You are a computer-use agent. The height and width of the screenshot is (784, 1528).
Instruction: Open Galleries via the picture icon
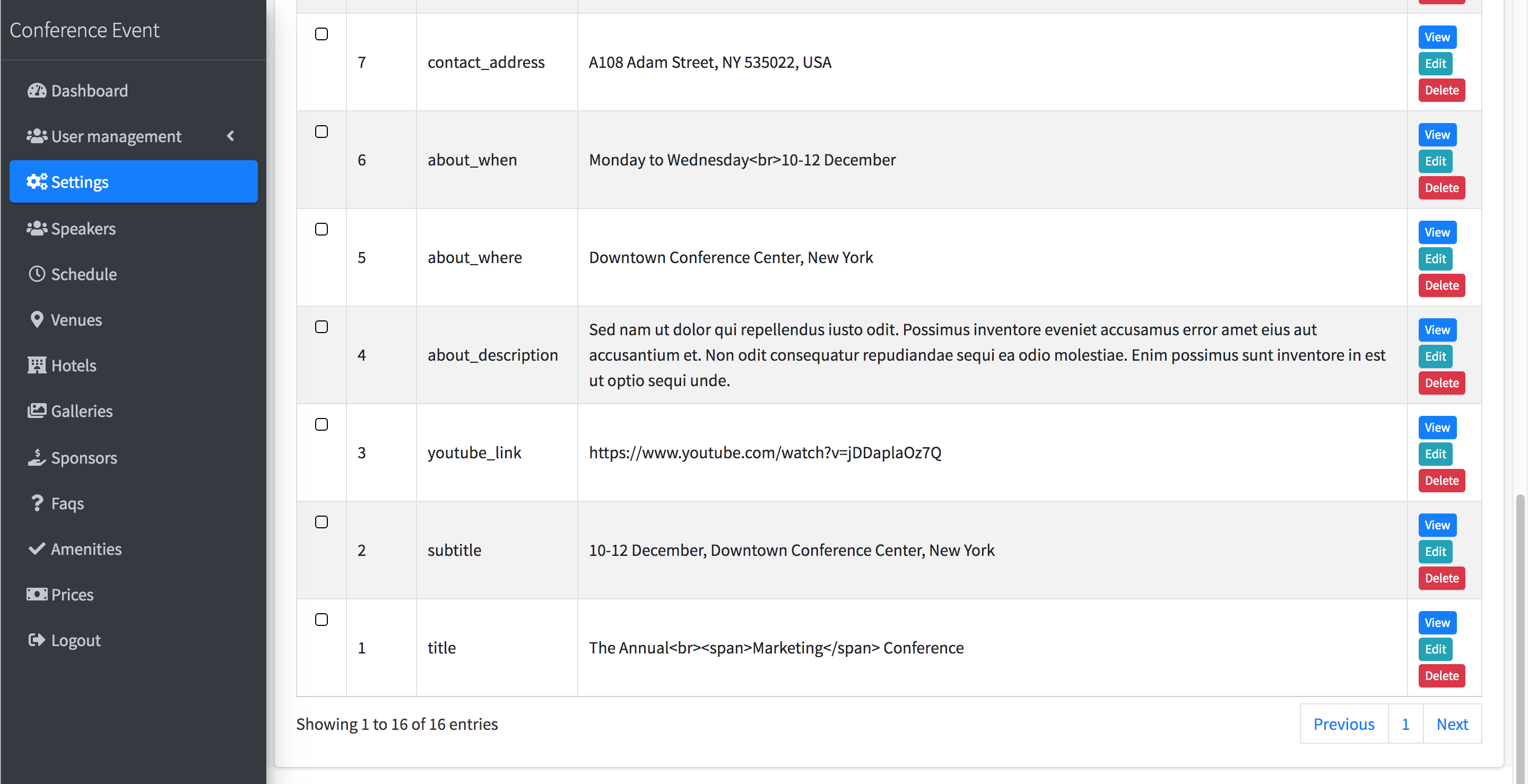(x=37, y=411)
